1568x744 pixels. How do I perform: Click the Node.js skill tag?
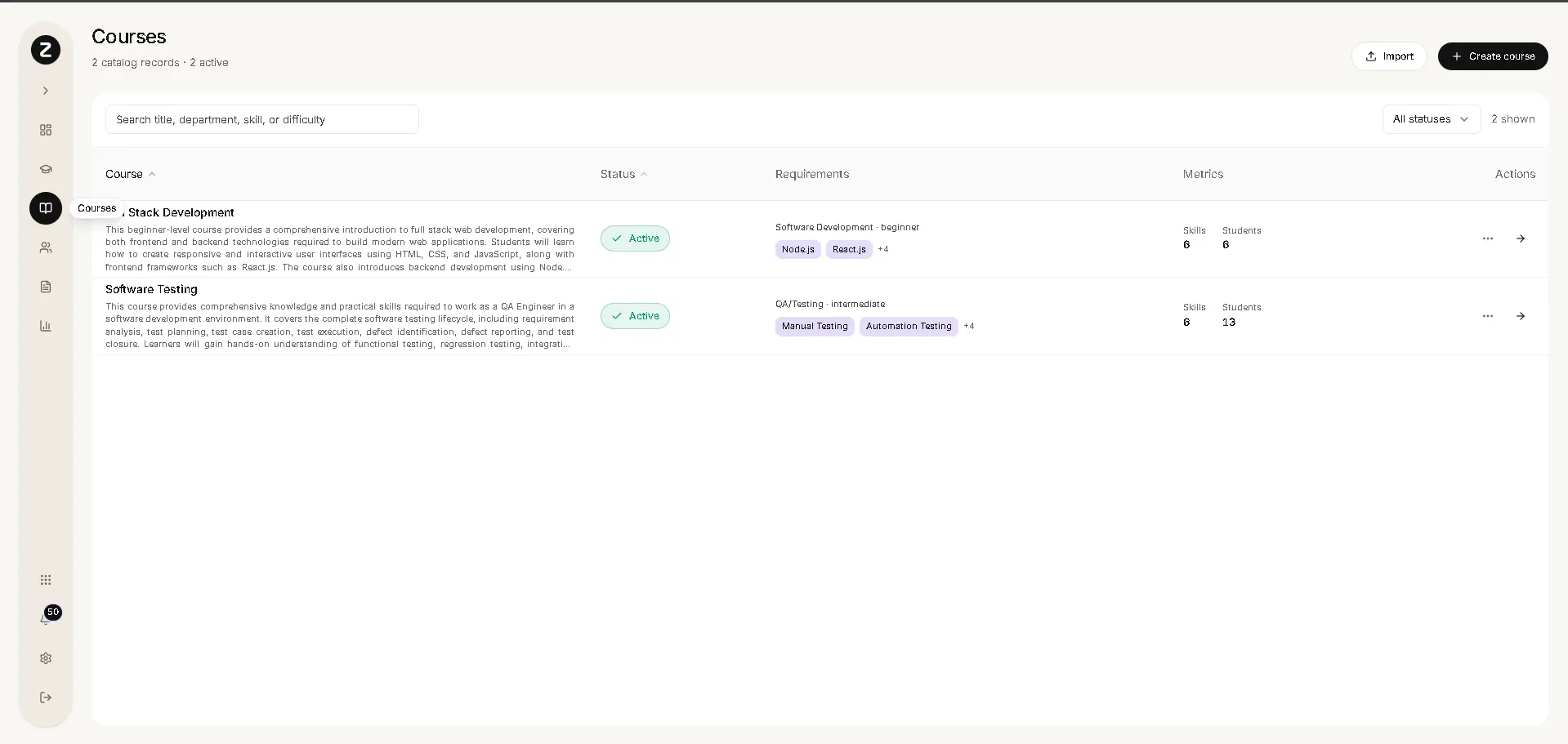[798, 249]
